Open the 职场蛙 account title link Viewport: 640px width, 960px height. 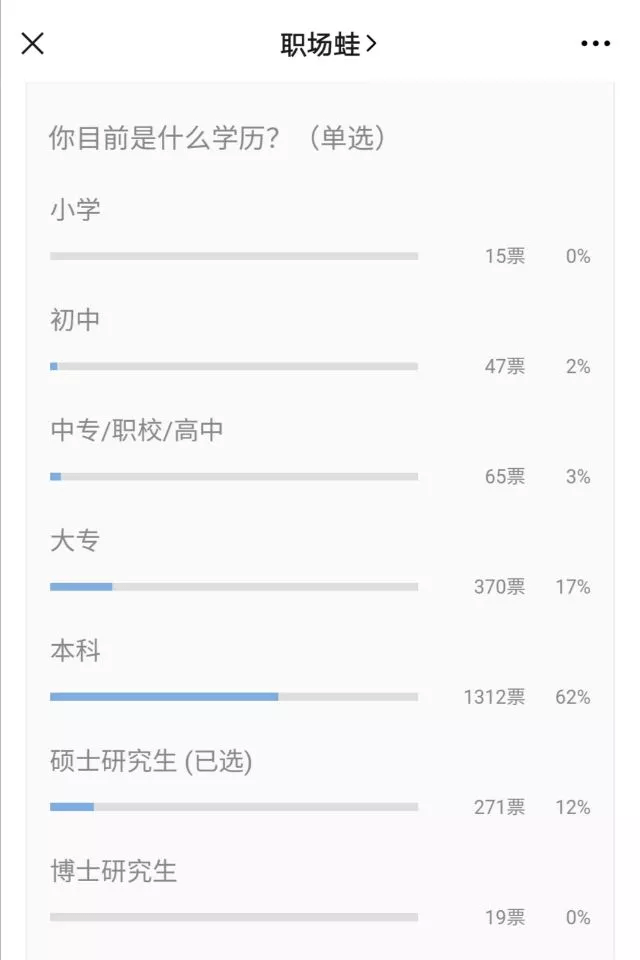pos(327,44)
